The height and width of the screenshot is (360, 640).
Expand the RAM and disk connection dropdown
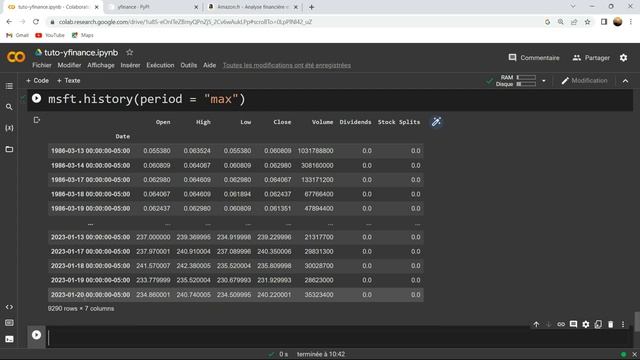pyautogui.click(x=544, y=81)
